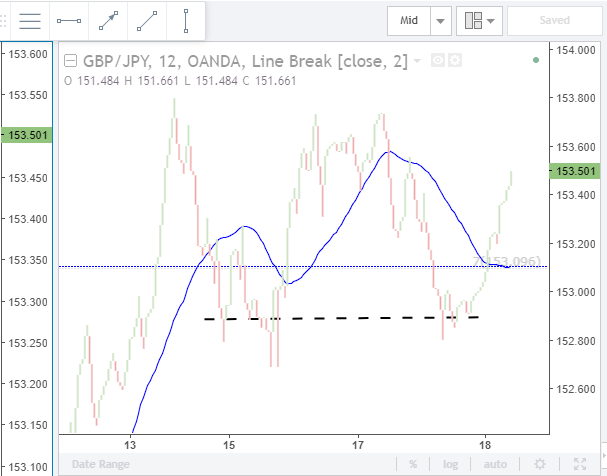
Task: Select the horizontal line drawing tool
Action: [x=69, y=21]
